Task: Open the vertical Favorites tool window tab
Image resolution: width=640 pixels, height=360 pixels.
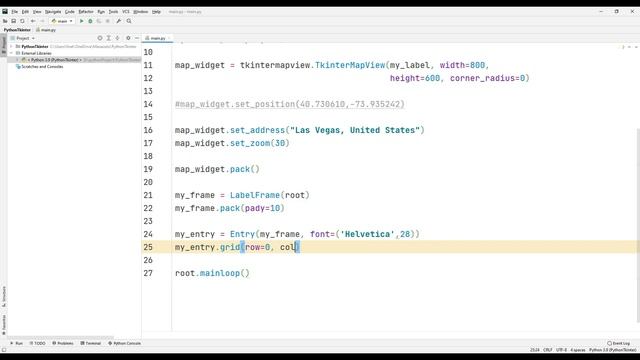Action: pos(4,325)
